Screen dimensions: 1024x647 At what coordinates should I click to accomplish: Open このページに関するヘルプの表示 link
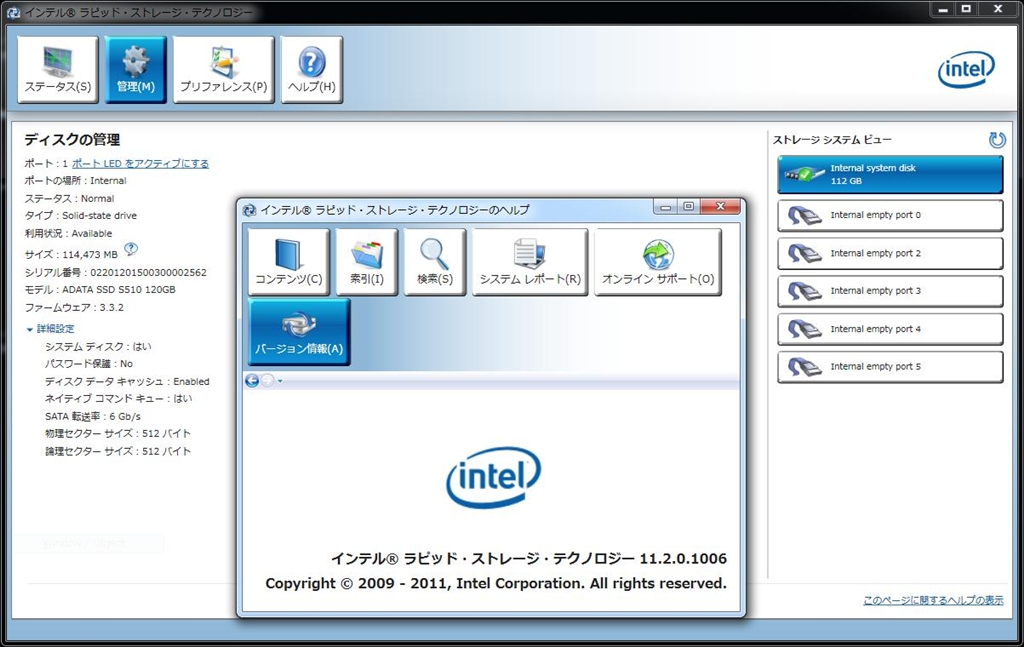pos(933,600)
